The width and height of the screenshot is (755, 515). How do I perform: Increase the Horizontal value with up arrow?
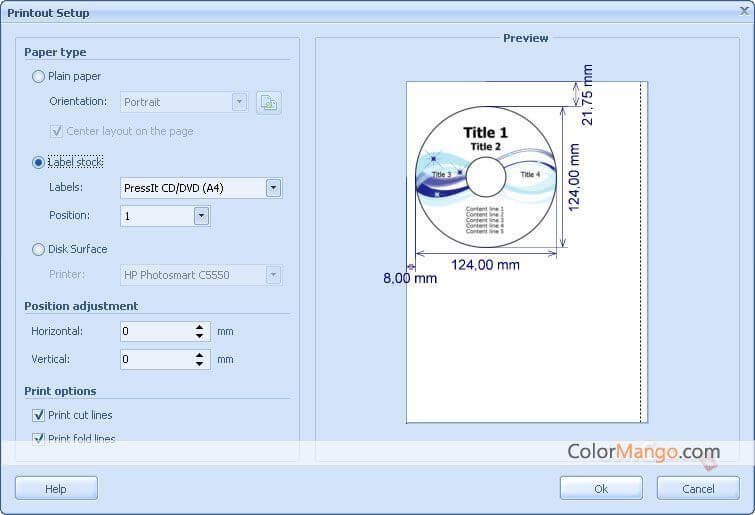tap(200, 327)
